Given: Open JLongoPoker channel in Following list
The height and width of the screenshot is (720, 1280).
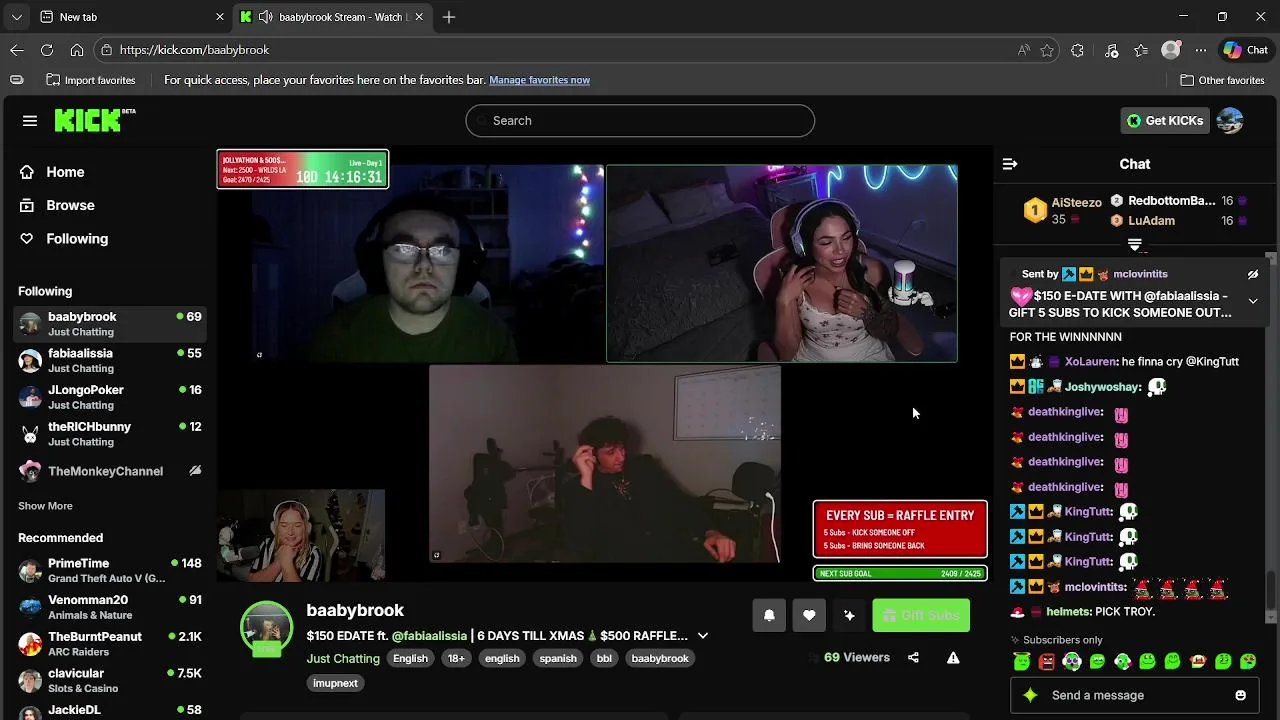Looking at the screenshot, I should [110, 397].
